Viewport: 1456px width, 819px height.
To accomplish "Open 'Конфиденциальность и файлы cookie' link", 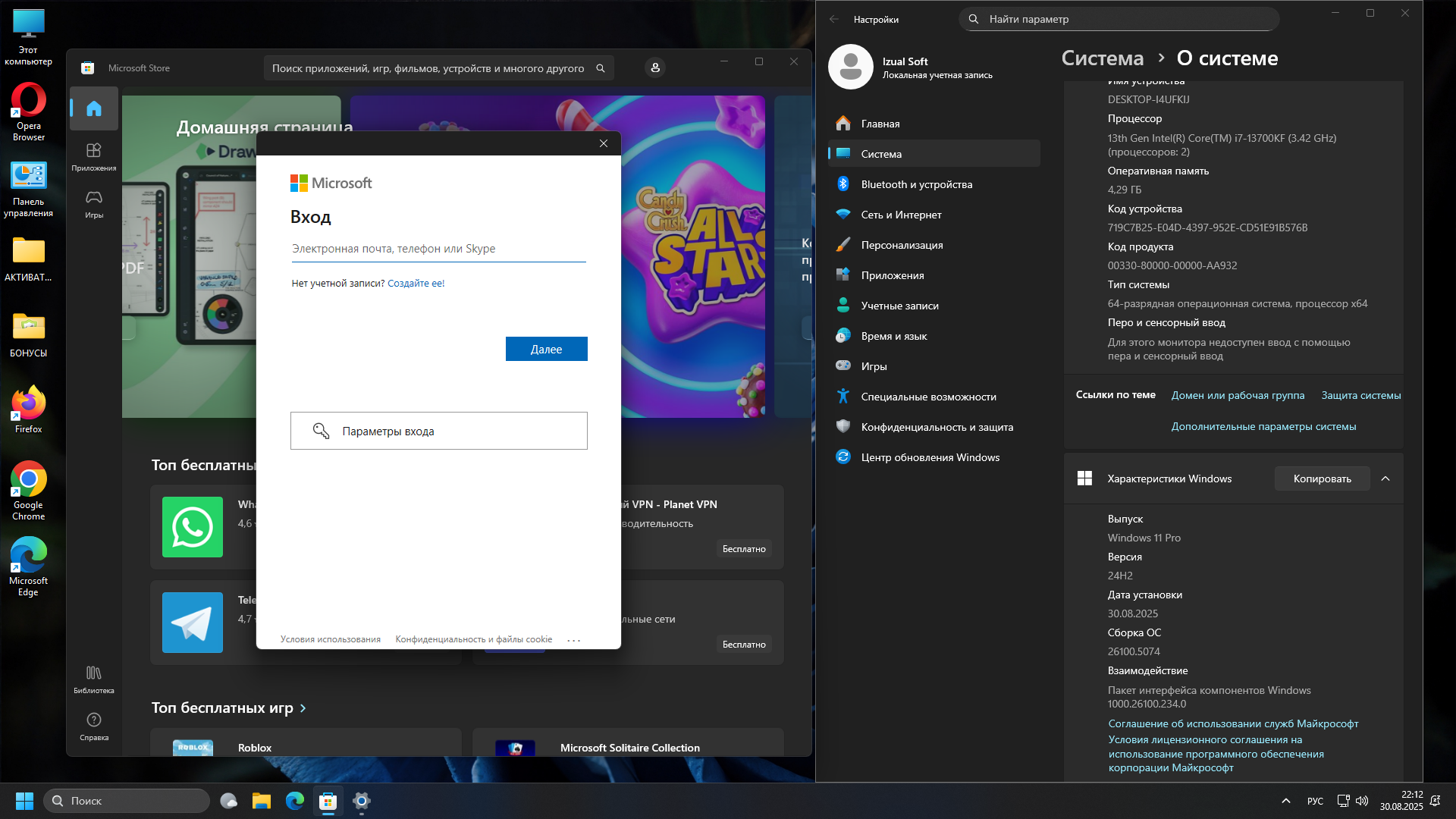I will click(473, 639).
